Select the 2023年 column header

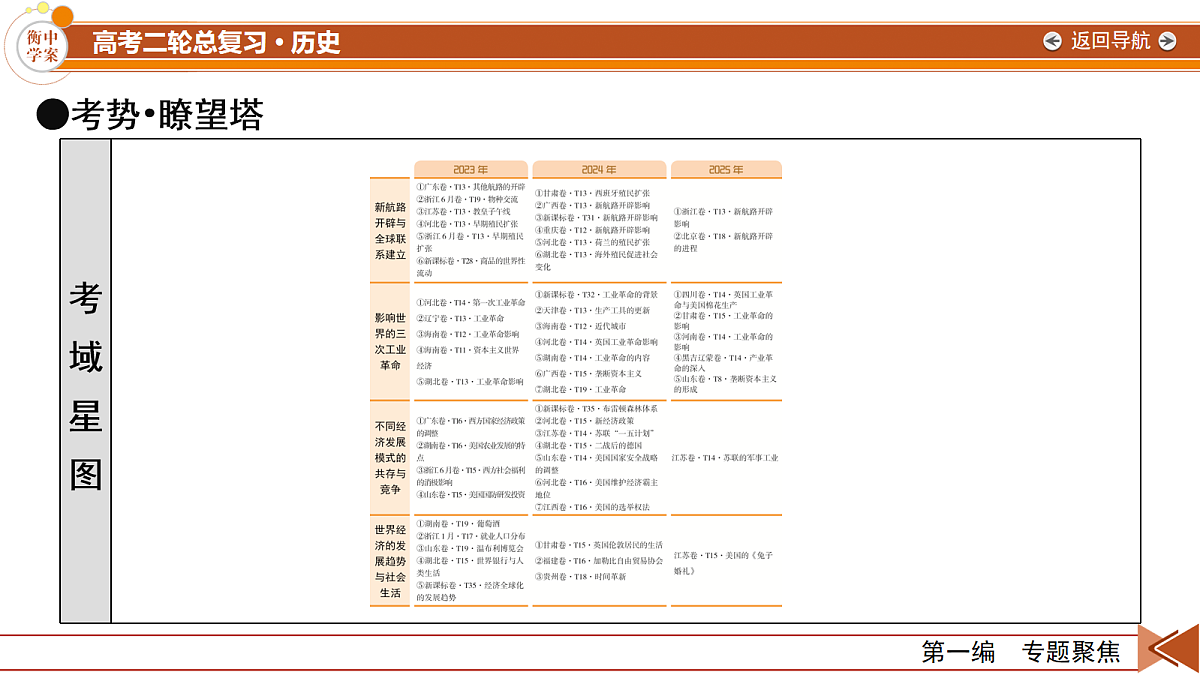point(471,170)
